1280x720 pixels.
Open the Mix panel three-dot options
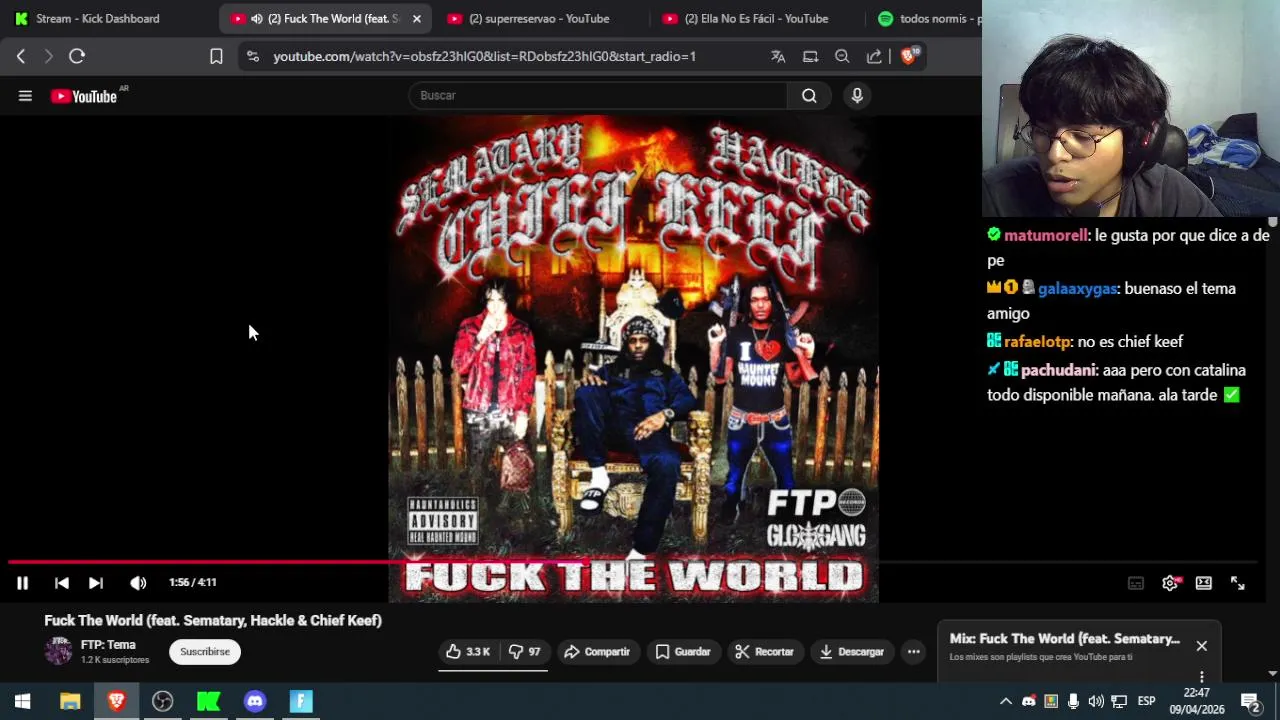1201,677
